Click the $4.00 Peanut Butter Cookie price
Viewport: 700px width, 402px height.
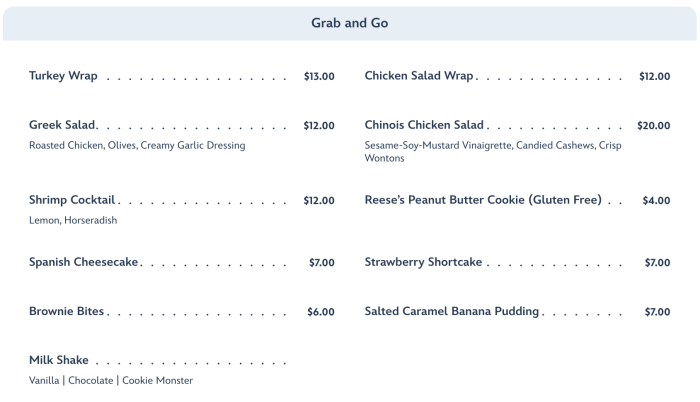(x=656, y=201)
